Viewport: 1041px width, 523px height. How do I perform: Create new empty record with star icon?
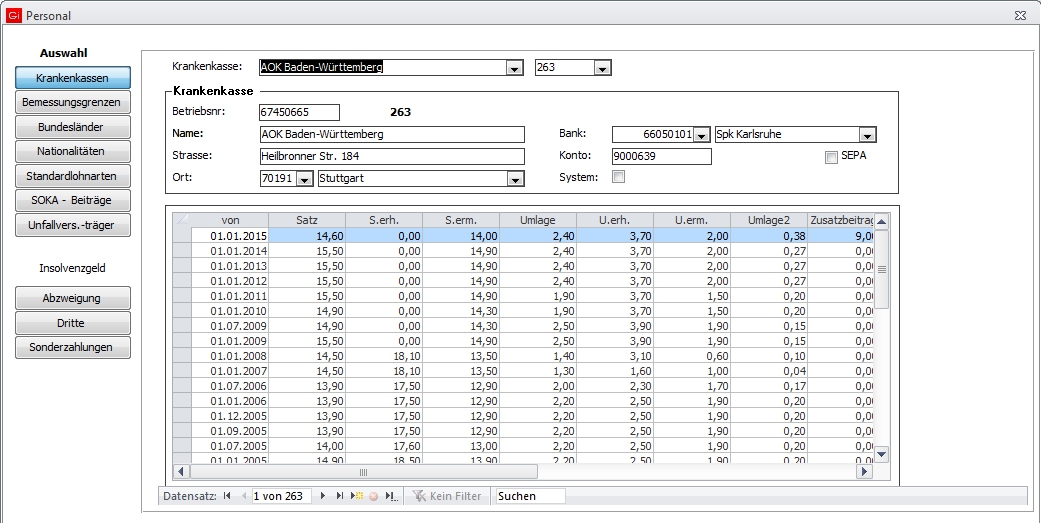coord(357,496)
